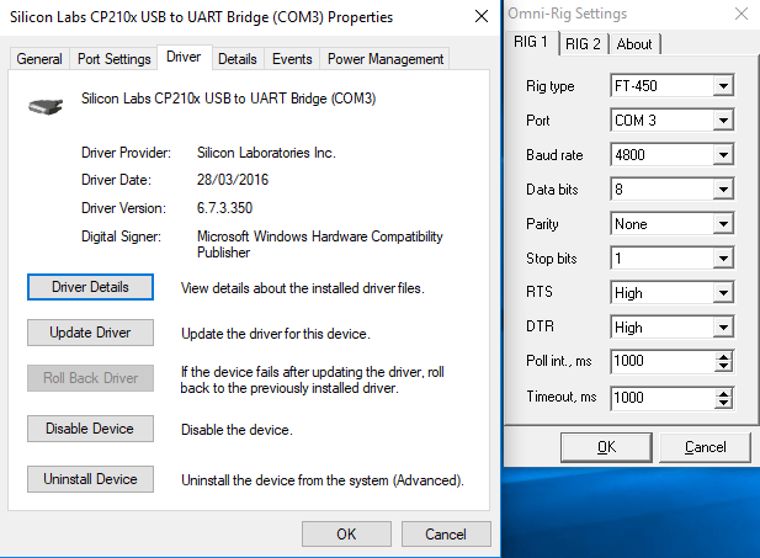760x558 pixels.
Task: Expand the DTR dropdown
Action: pos(723,327)
